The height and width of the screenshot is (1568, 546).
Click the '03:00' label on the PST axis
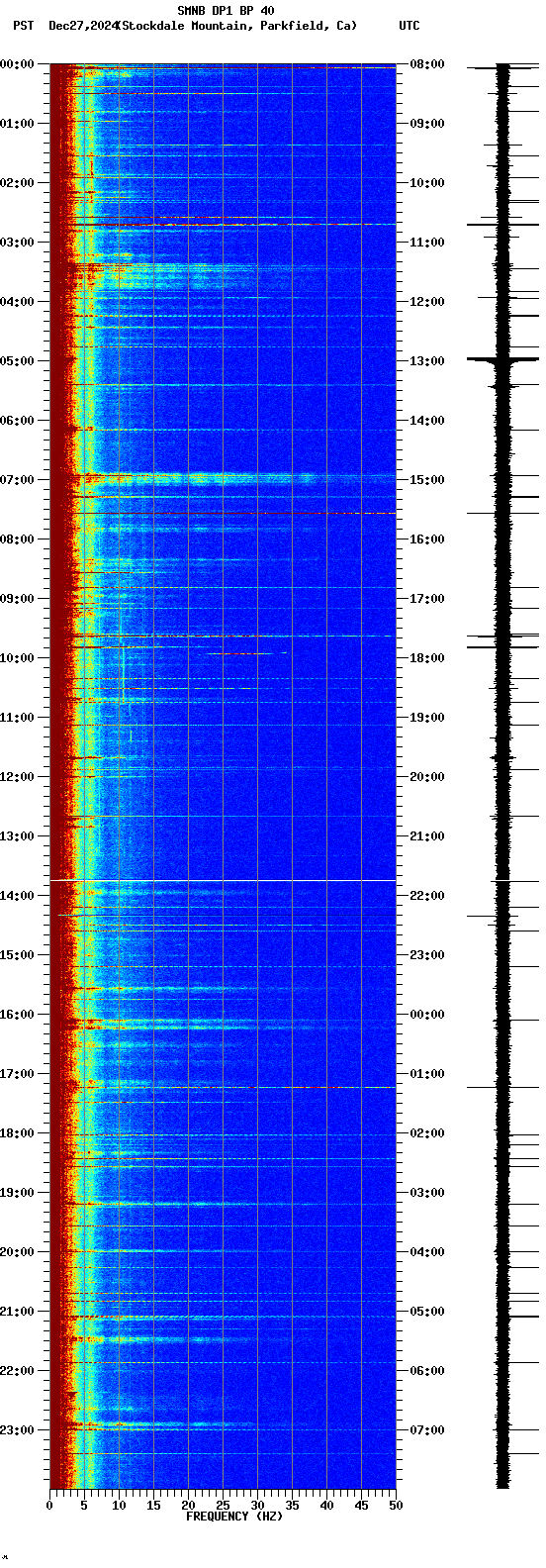coord(17,243)
